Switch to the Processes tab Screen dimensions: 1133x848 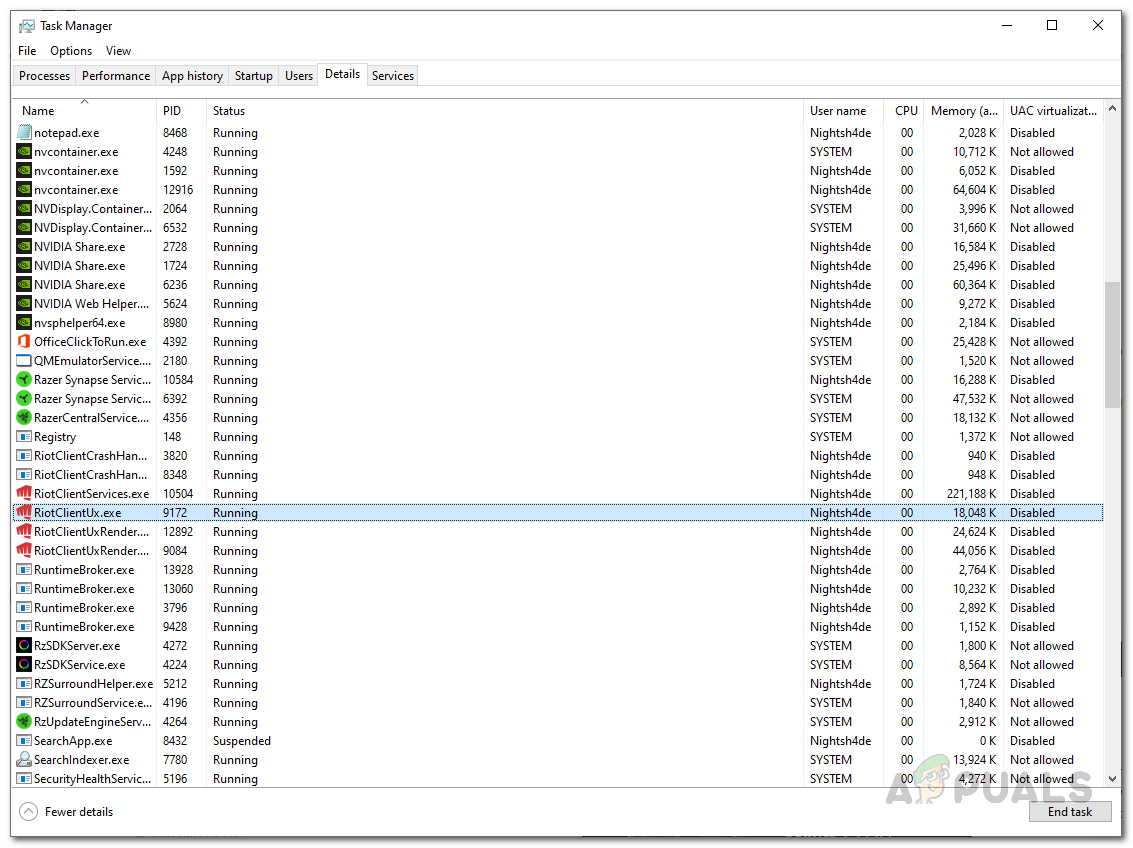coord(45,76)
